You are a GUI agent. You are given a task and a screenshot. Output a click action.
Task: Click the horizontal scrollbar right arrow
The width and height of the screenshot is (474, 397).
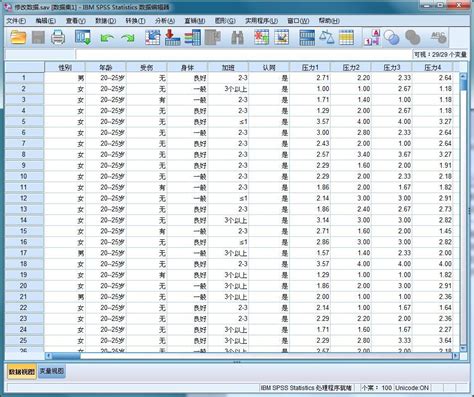455,356
